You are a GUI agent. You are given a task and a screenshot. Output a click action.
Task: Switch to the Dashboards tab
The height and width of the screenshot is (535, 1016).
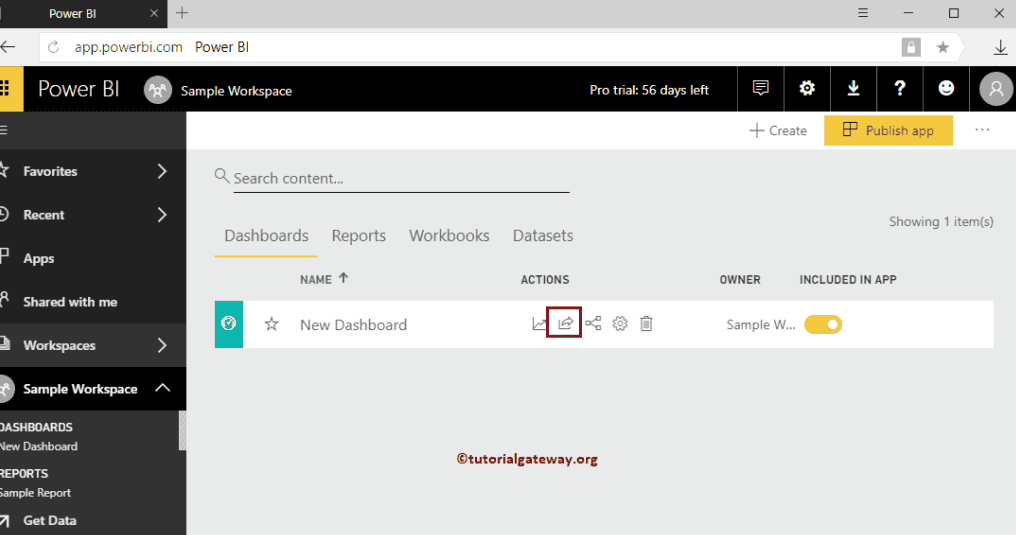tap(266, 236)
